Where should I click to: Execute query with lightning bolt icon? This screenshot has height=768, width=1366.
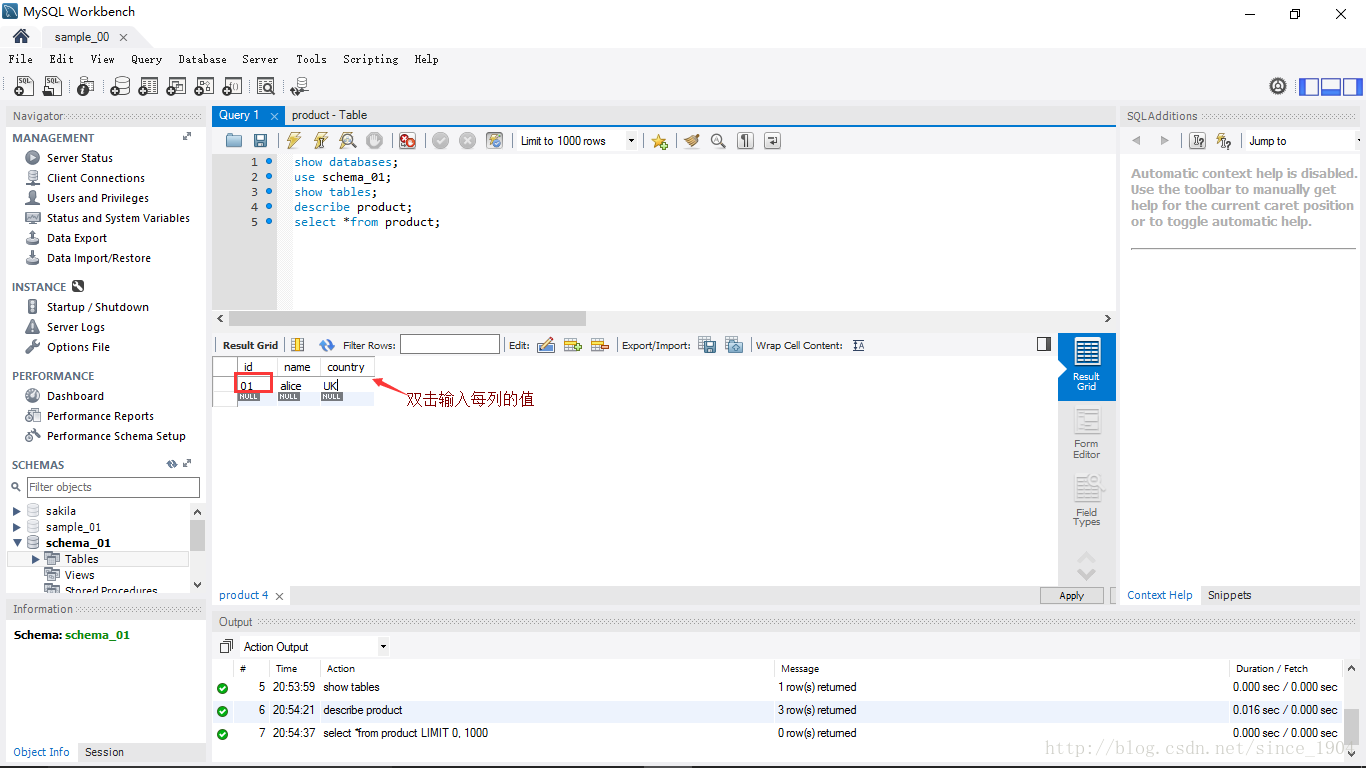pos(294,141)
